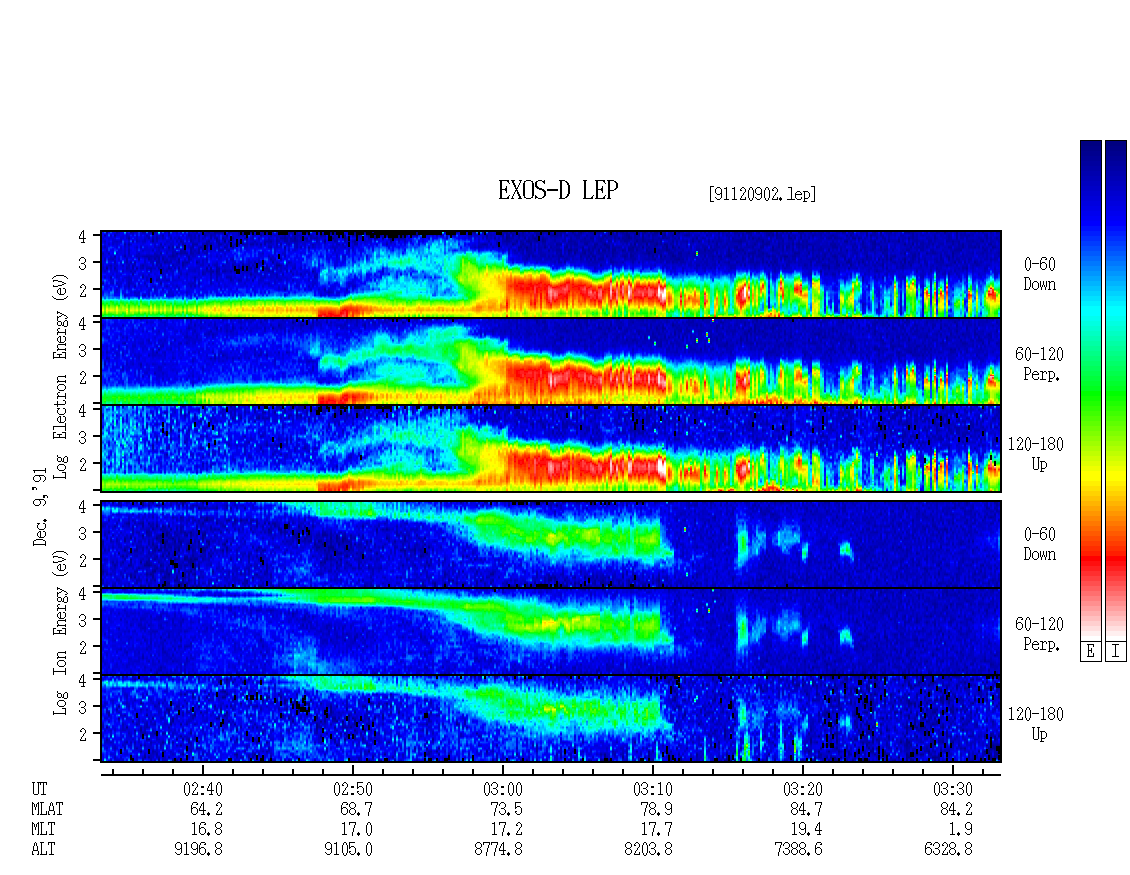
Task: Select the ion panel 0-60 Down label
Action: (x=1039, y=544)
